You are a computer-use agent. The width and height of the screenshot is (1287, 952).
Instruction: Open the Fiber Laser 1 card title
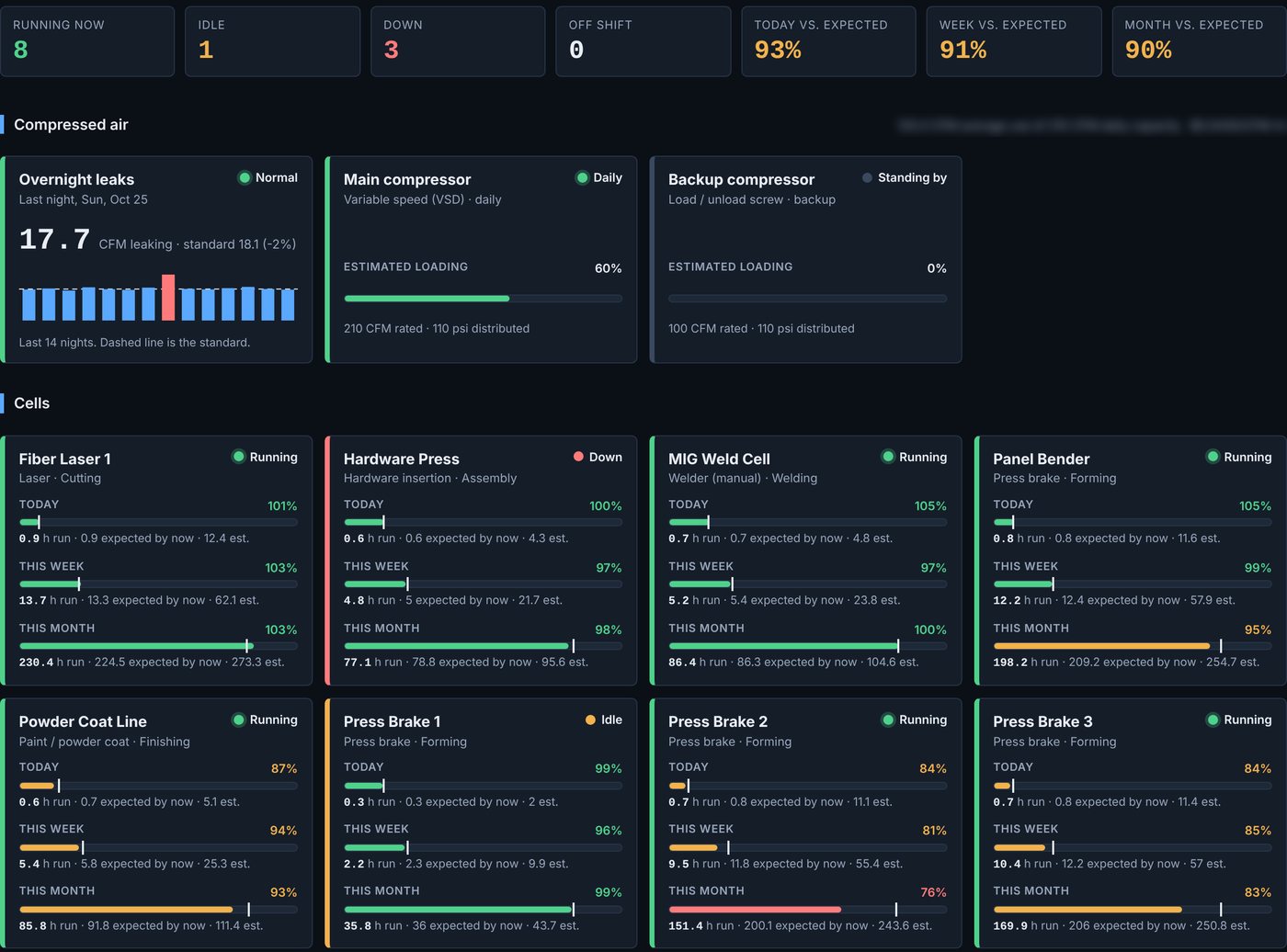[65, 459]
